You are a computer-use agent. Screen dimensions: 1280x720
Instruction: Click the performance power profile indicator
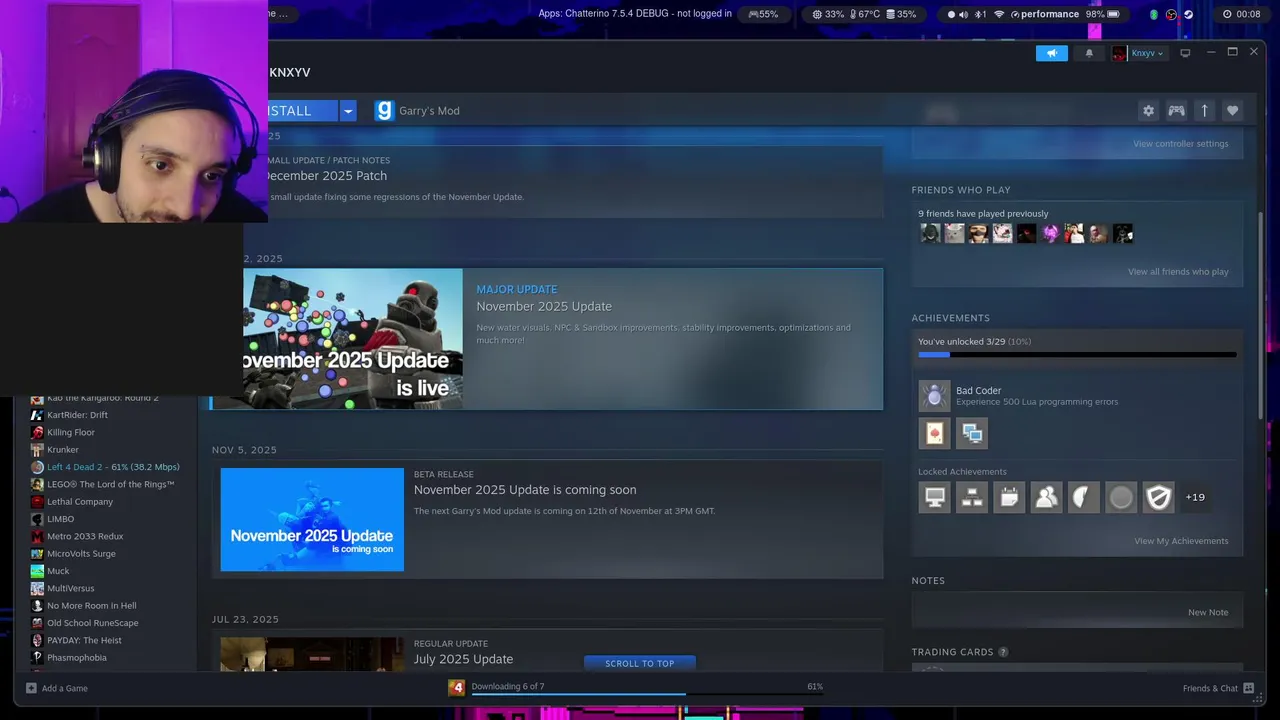pos(1044,14)
